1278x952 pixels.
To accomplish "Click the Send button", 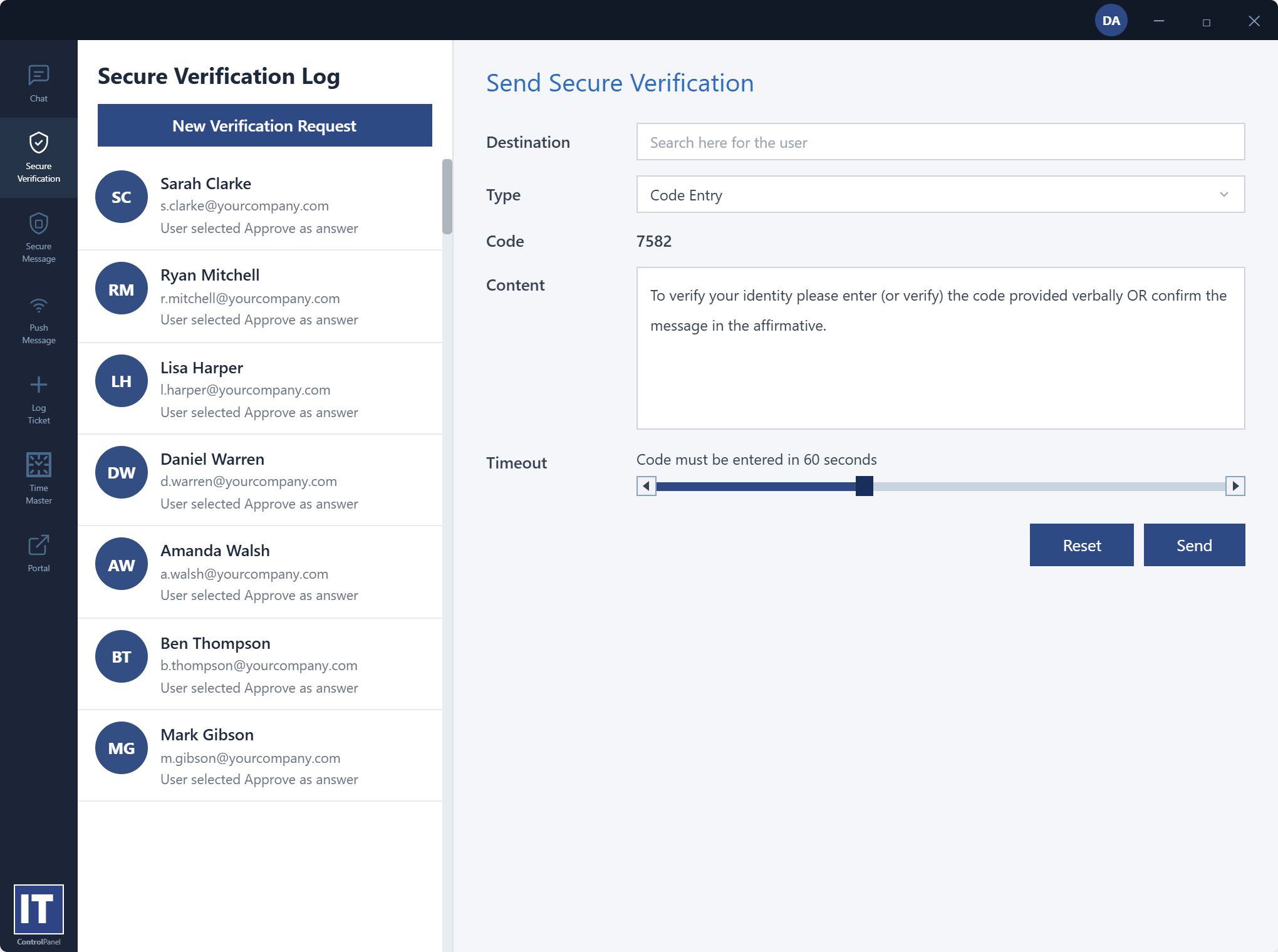I will coord(1194,545).
